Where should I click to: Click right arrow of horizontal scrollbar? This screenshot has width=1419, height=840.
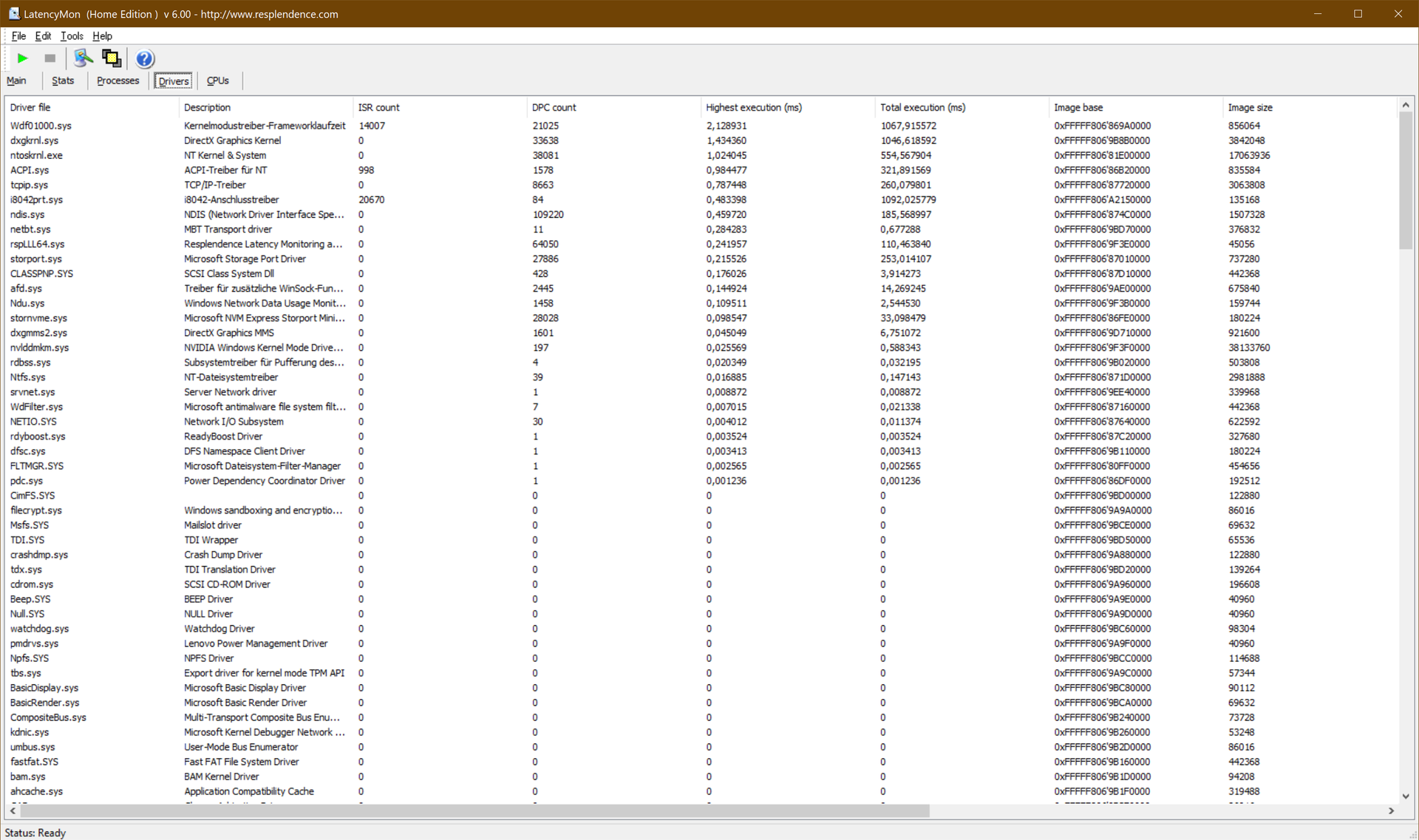(x=1391, y=810)
